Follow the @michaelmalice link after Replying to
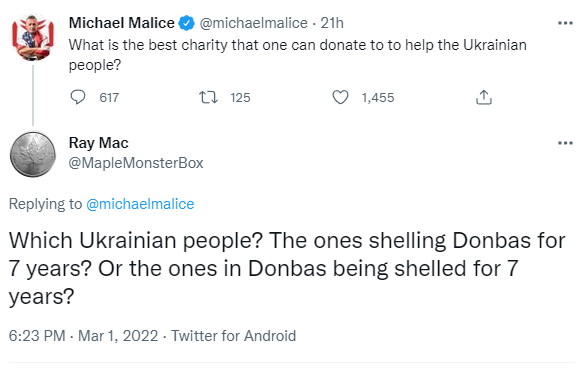The image size is (584, 377). tap(140, 204)
